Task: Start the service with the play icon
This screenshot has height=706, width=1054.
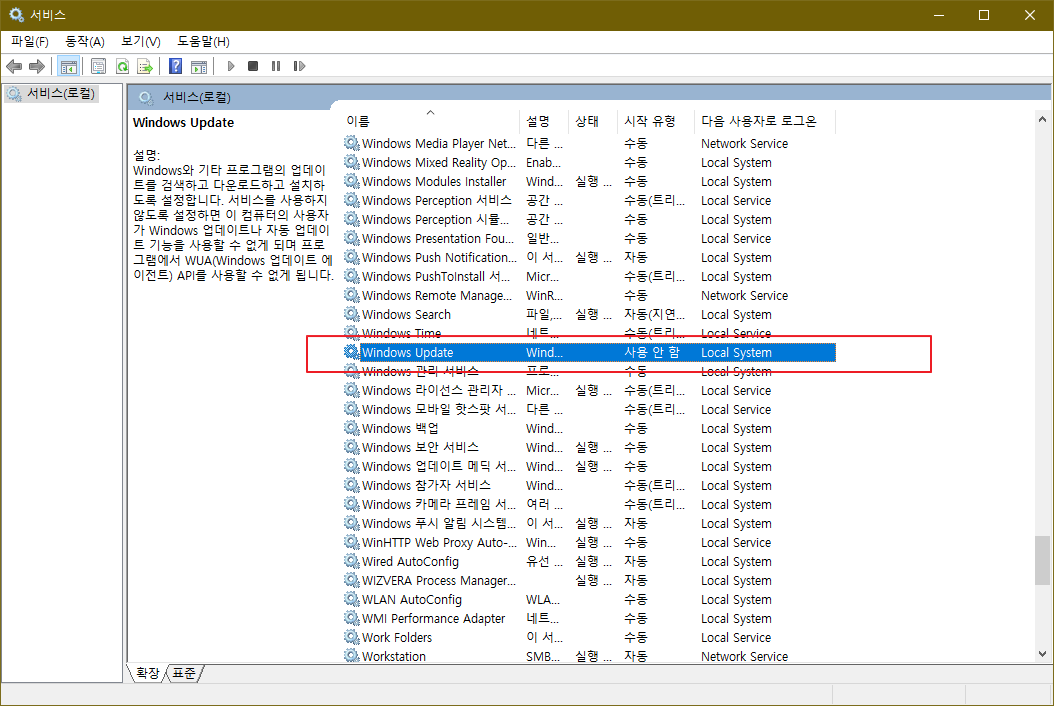Action: coord(231,66)
